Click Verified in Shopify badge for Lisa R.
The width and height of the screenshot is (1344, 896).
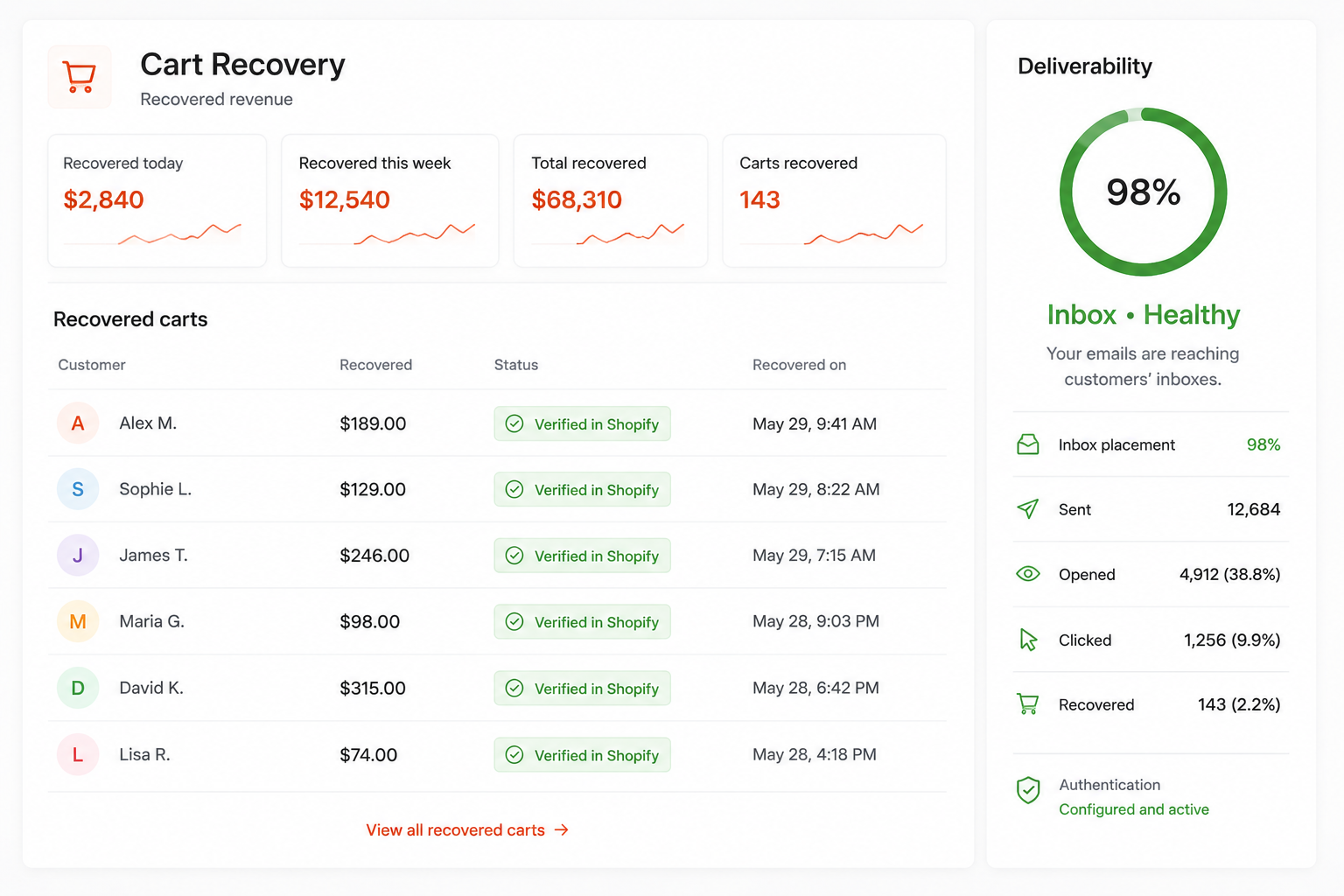point(582,754)
